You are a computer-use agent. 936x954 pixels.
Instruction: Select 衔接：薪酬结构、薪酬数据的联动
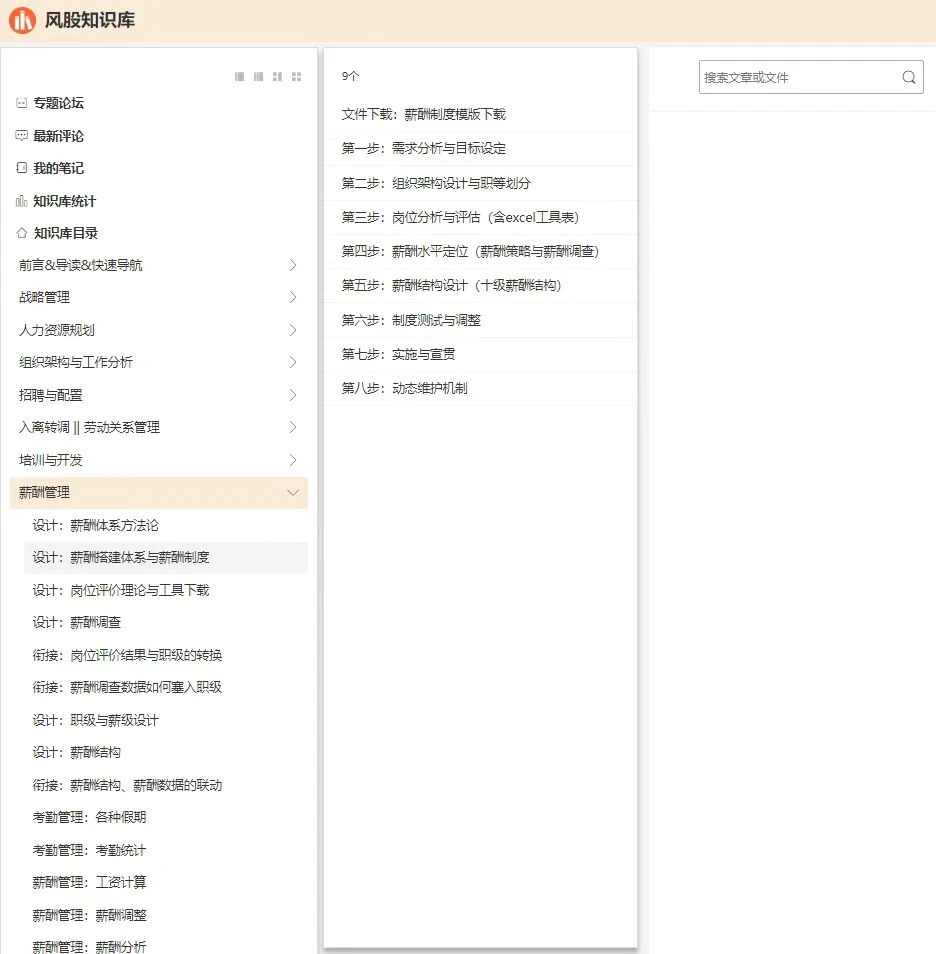[x=127, y=785]
